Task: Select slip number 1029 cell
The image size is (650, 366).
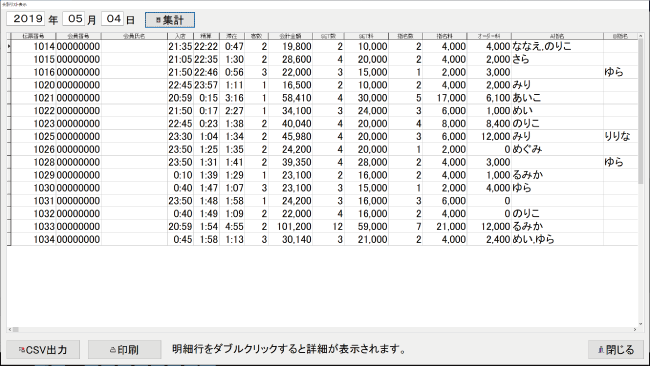Action: (x=33, y=175)
